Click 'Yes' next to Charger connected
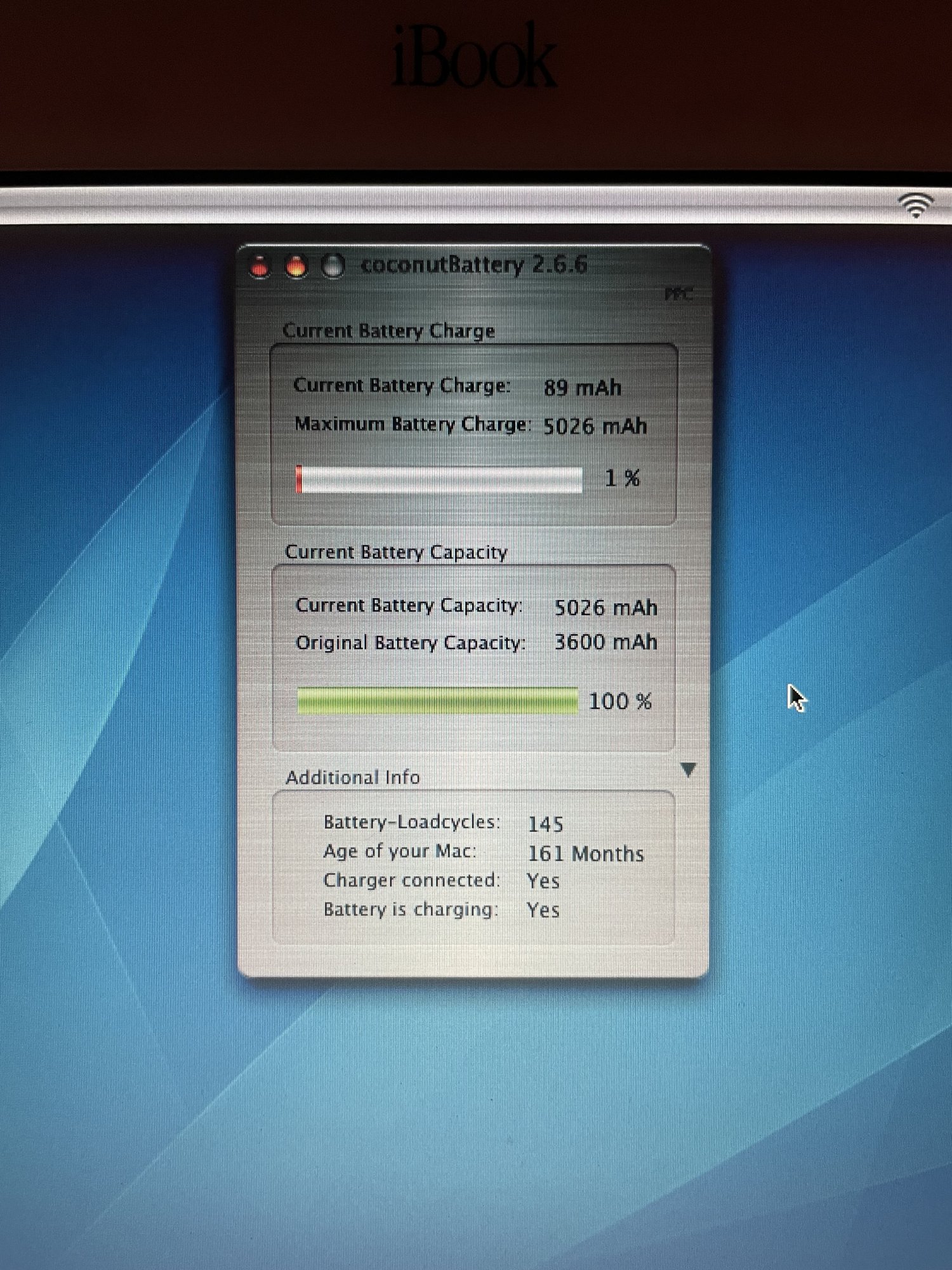Image resolution: width=952 pixels, height=1270 pixels. (543, 881)
